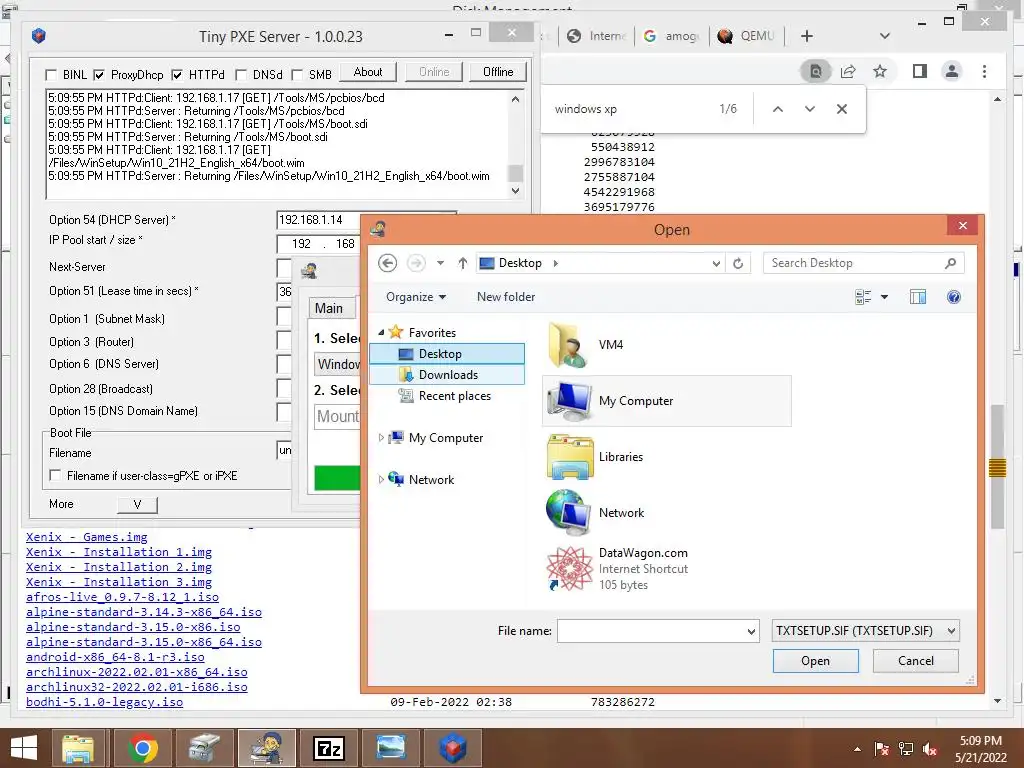1024x768 pixels.
Task: Click Chrome's share page icon
Action: pos(848,71)
